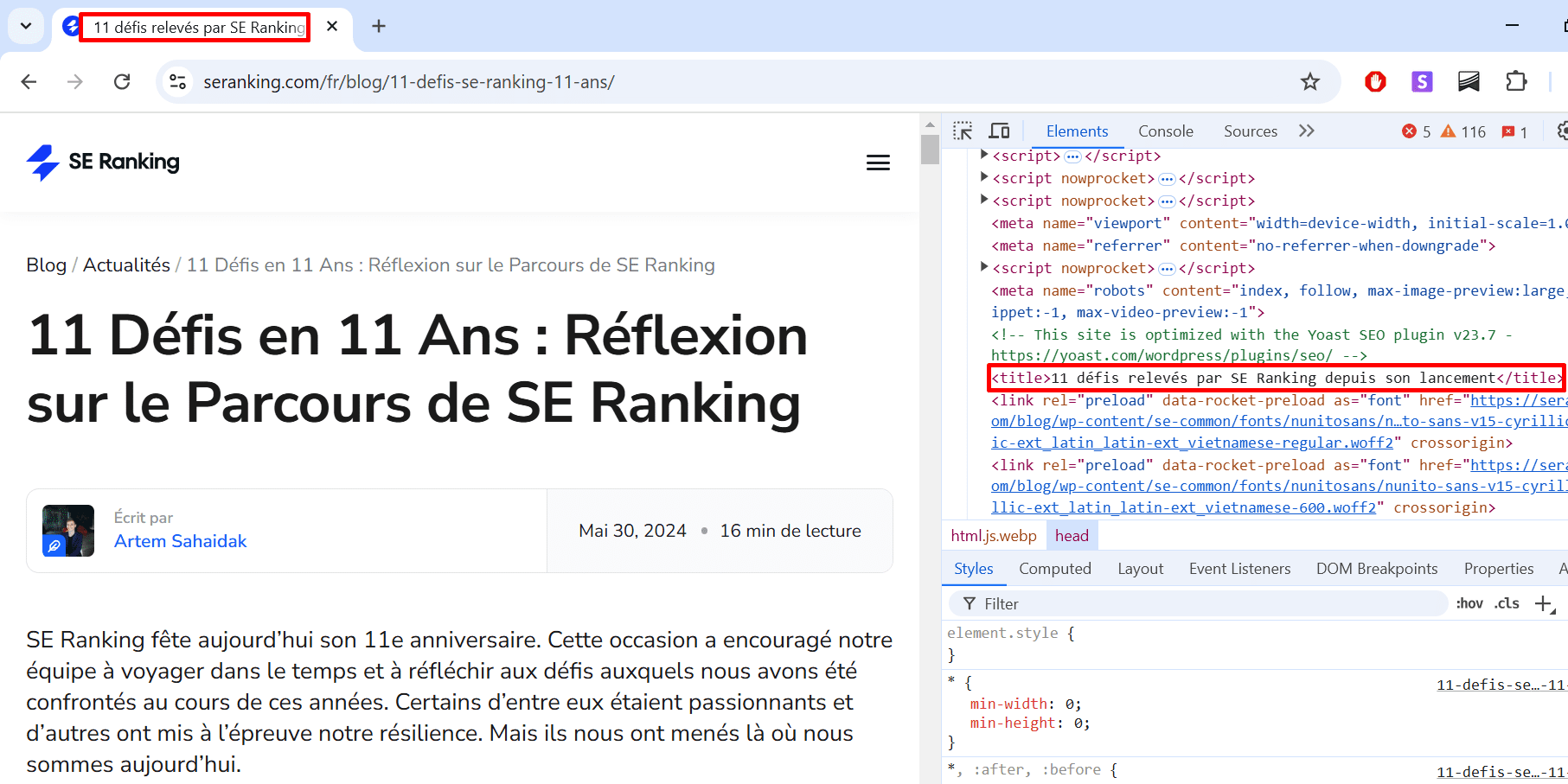
Task: Open site information icon in address bar
Action: pos(177,81)
